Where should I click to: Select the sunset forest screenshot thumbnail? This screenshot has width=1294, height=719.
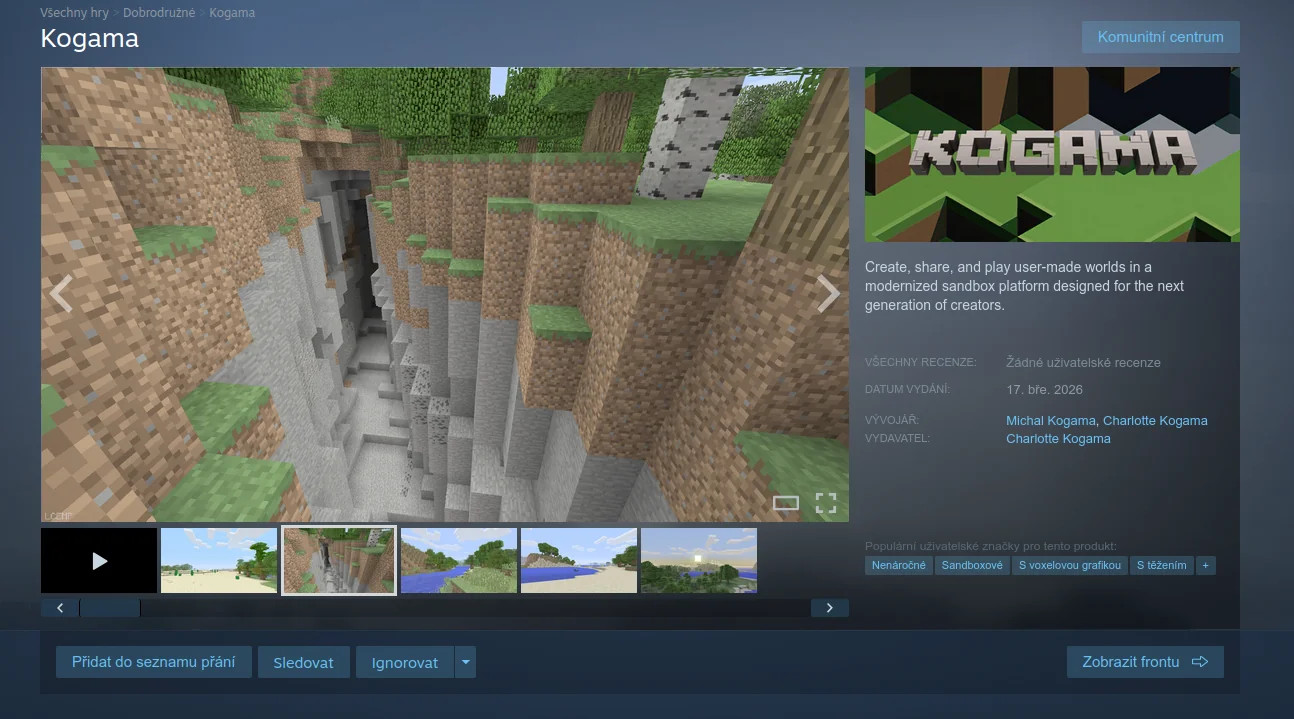[699, 561]
